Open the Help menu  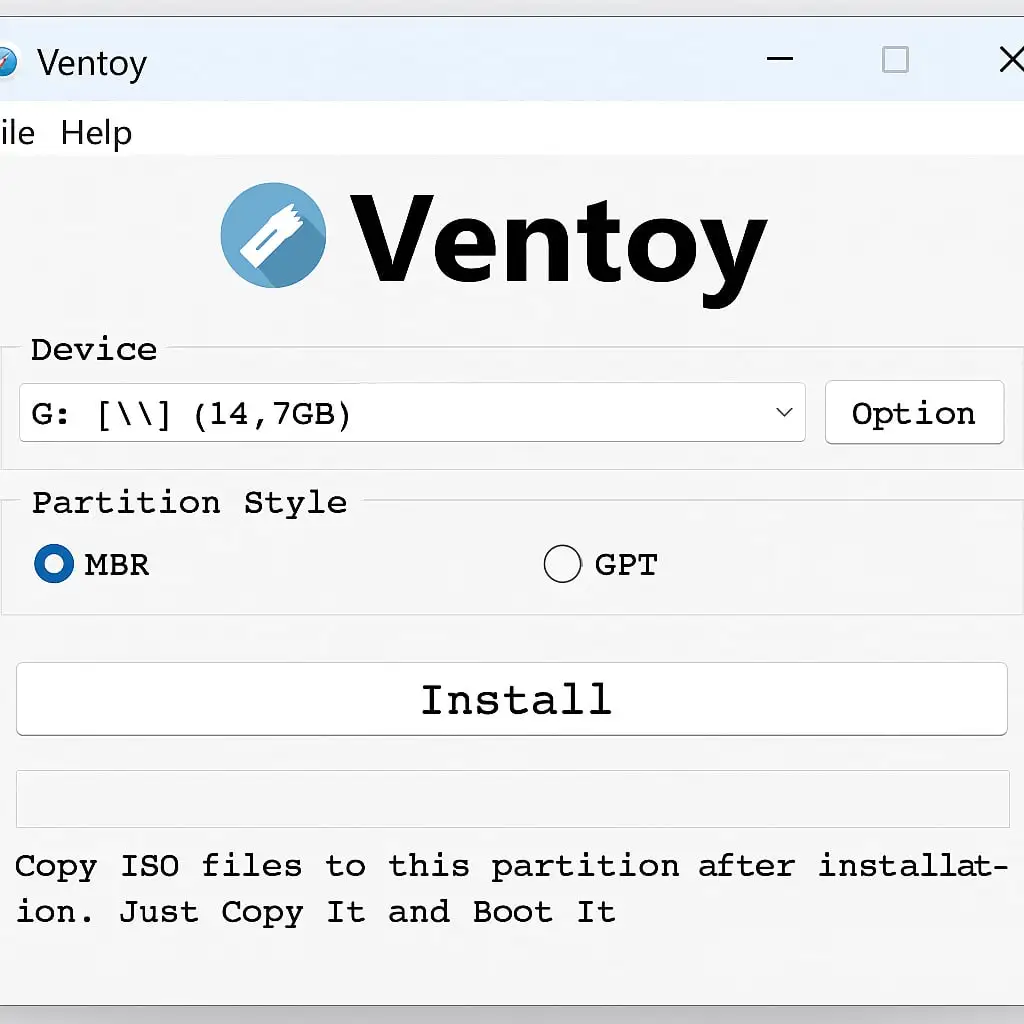[x=96, y=134]
